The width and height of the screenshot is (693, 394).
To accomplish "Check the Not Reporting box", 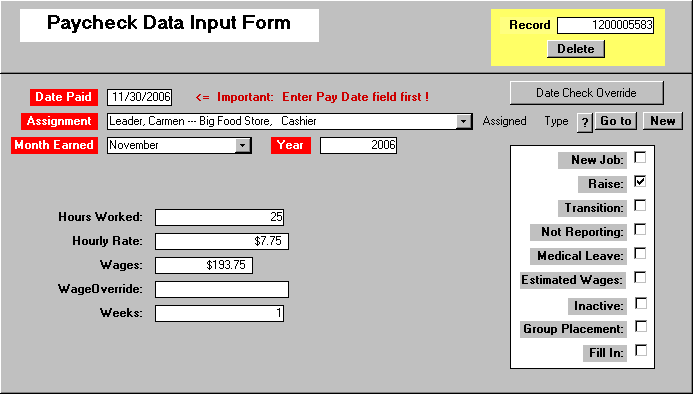I will (x=640, y=229).
